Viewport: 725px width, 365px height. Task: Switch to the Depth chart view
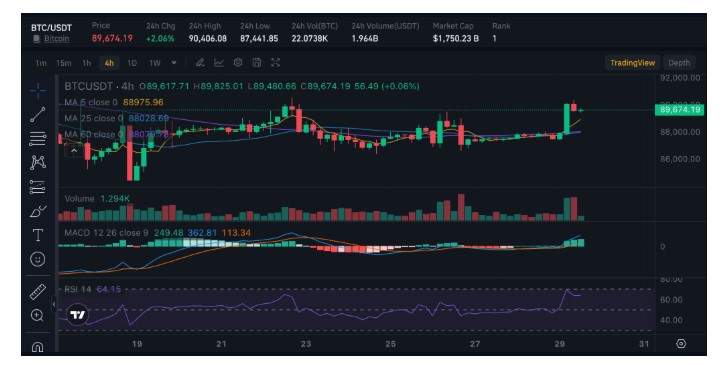coord(679,63)
